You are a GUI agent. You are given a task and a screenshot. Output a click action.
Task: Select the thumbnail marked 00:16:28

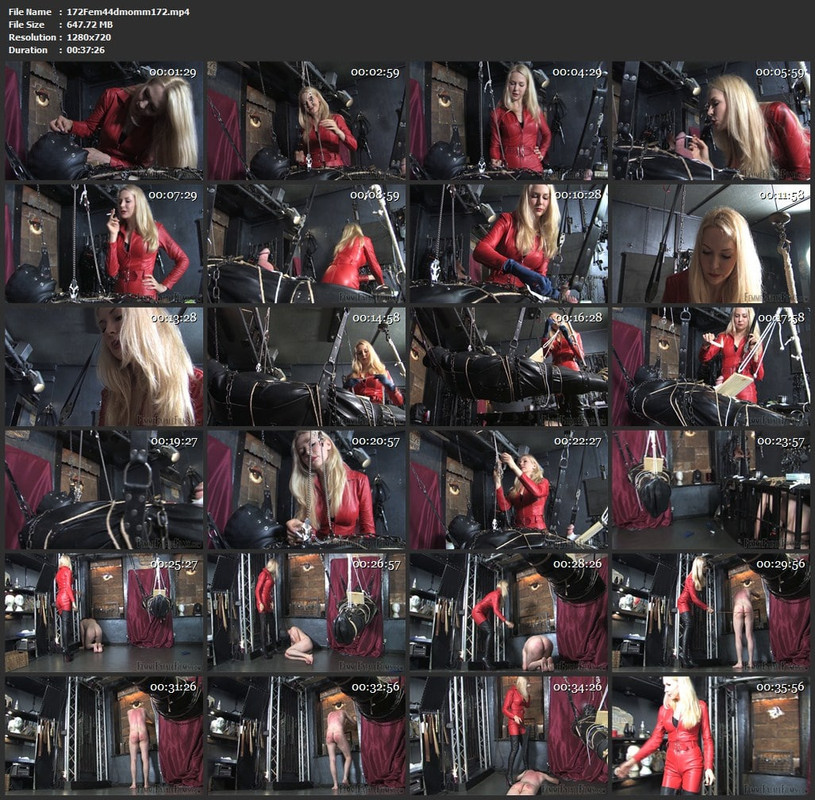pos(508,366)
